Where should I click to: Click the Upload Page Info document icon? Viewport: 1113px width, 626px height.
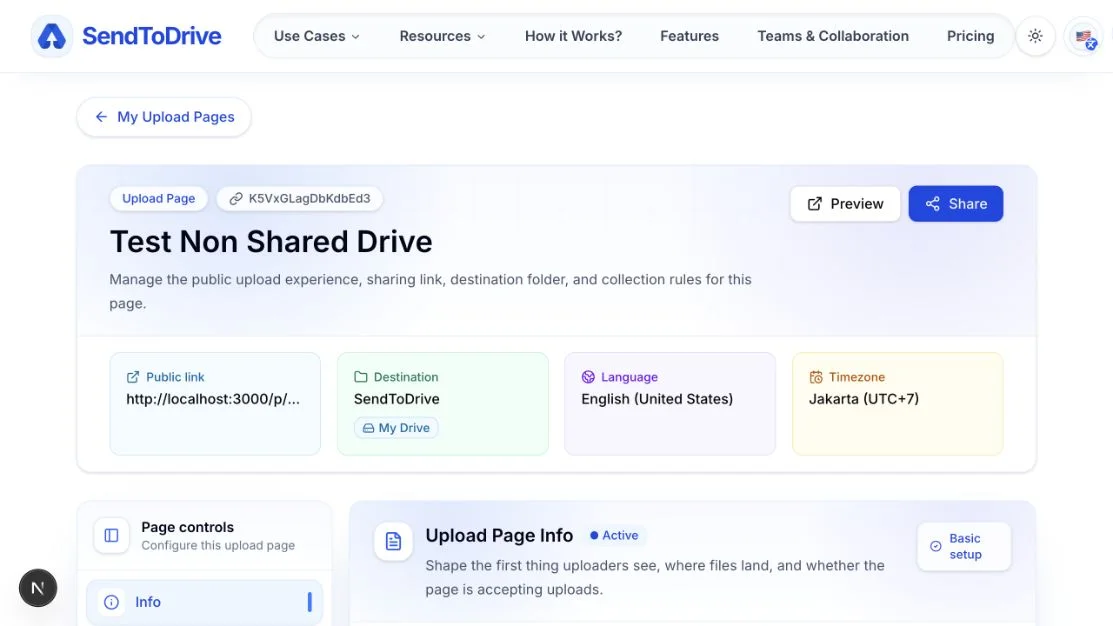pos(393,542)
